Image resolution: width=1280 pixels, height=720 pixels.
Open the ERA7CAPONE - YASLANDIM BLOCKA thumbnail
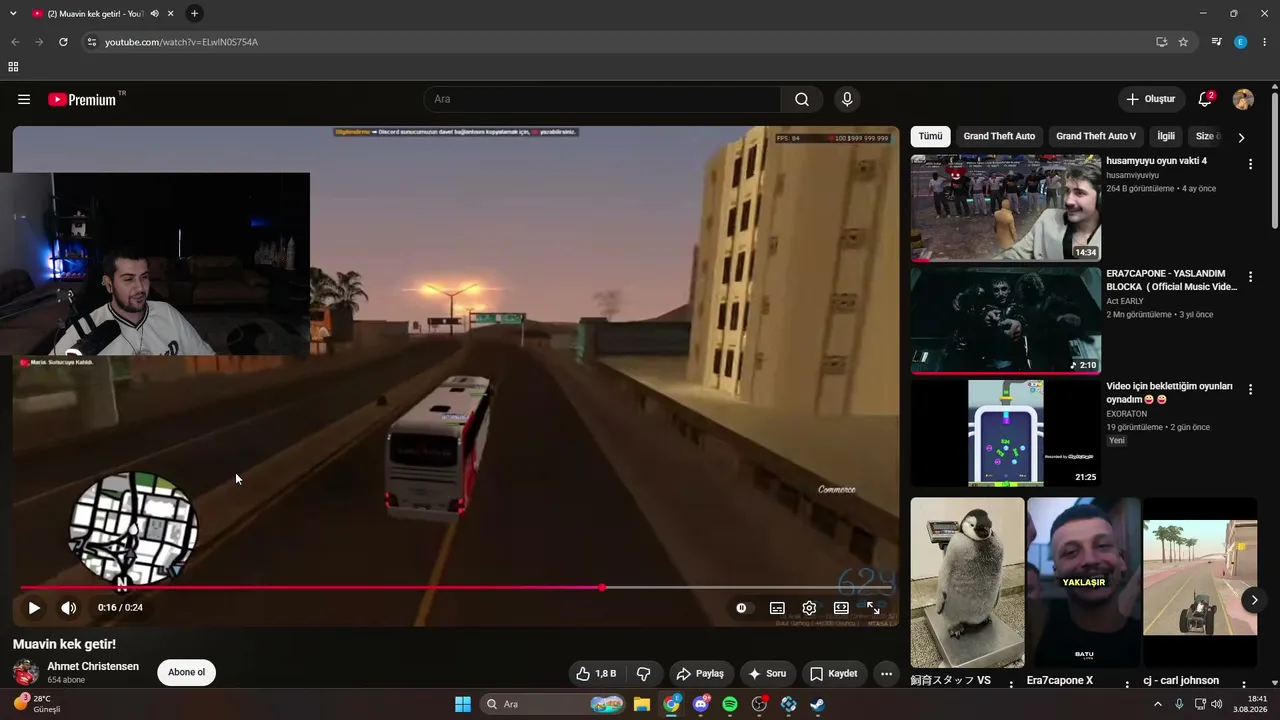point(1005,320)
